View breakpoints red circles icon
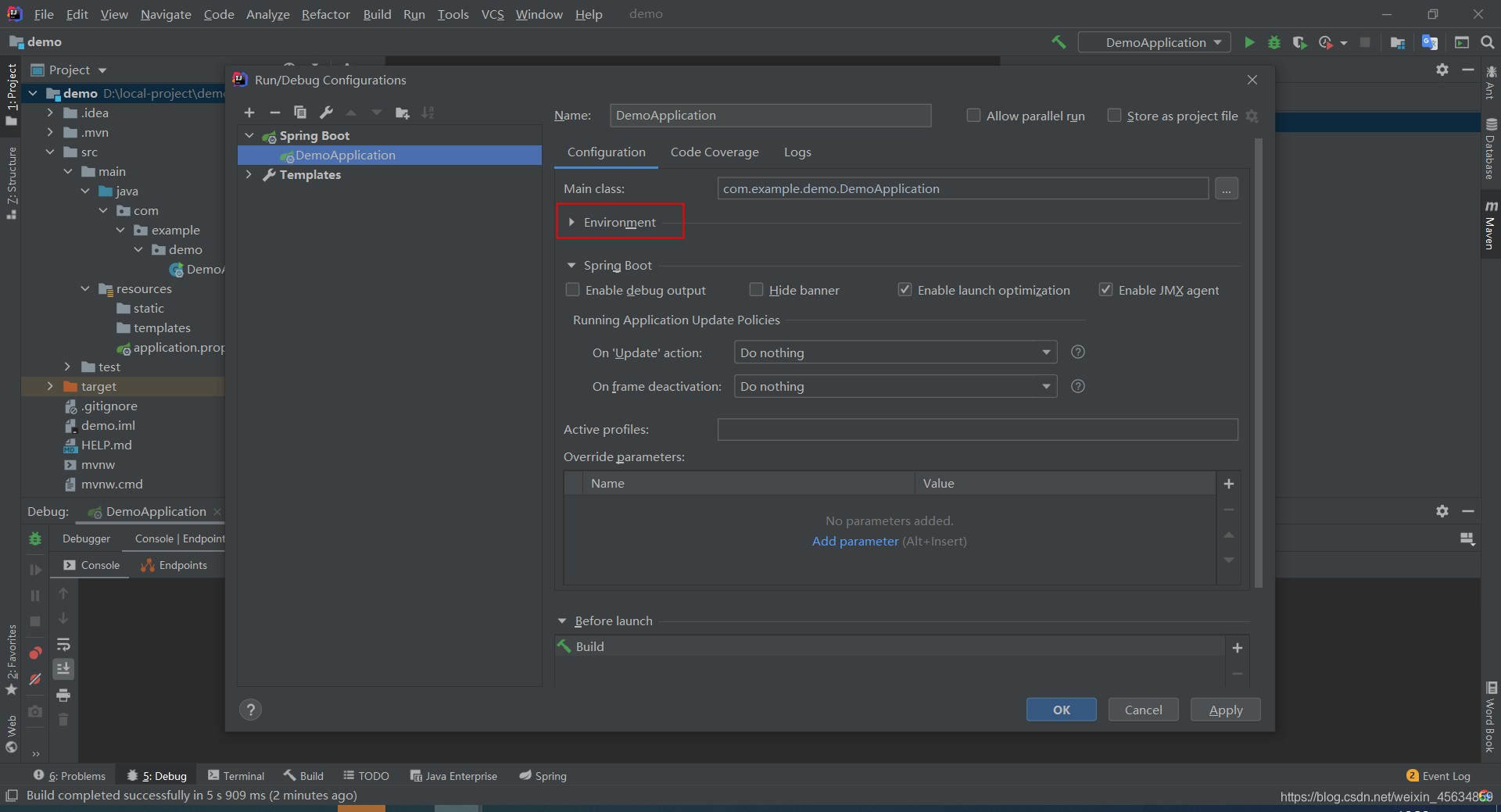 click(35, 653)
